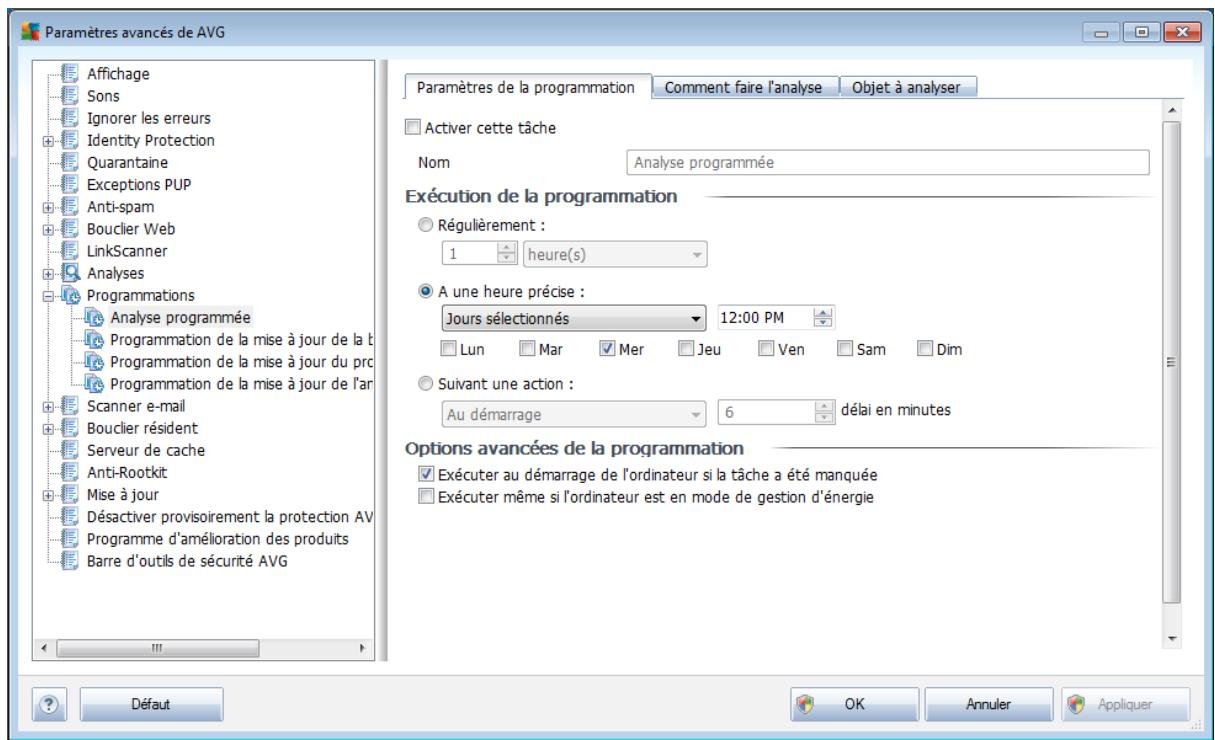The width and height of the screenshot is (1215, 740).
Task: Click the Analyses magnifier icon
Action: click(68, 273)
